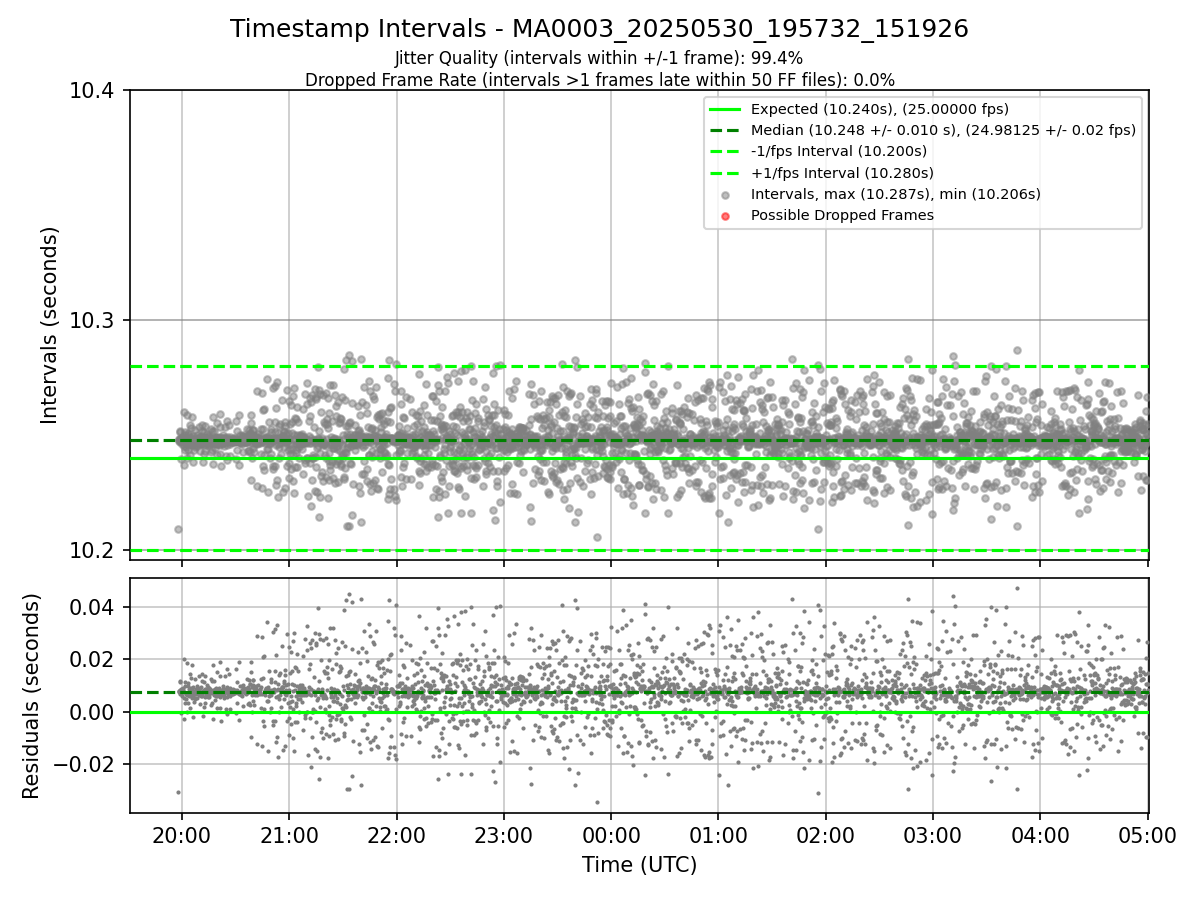Viewport: 1200px width, 900px height.
Task: Click the "01:00" time tick label
Action: (718, 834)
